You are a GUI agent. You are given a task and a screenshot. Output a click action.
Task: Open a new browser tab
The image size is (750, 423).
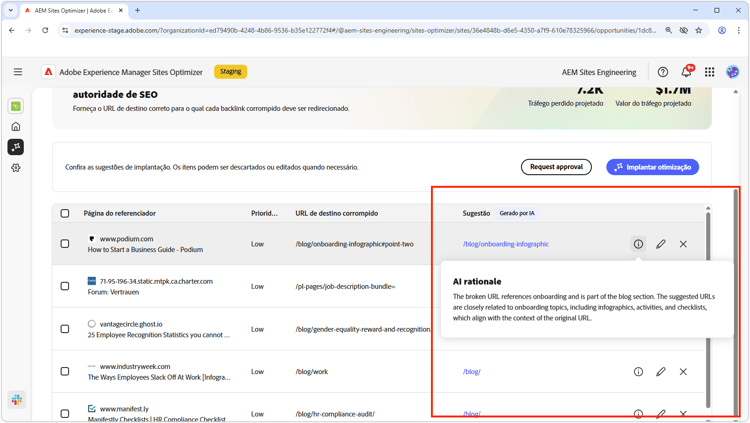137,10
